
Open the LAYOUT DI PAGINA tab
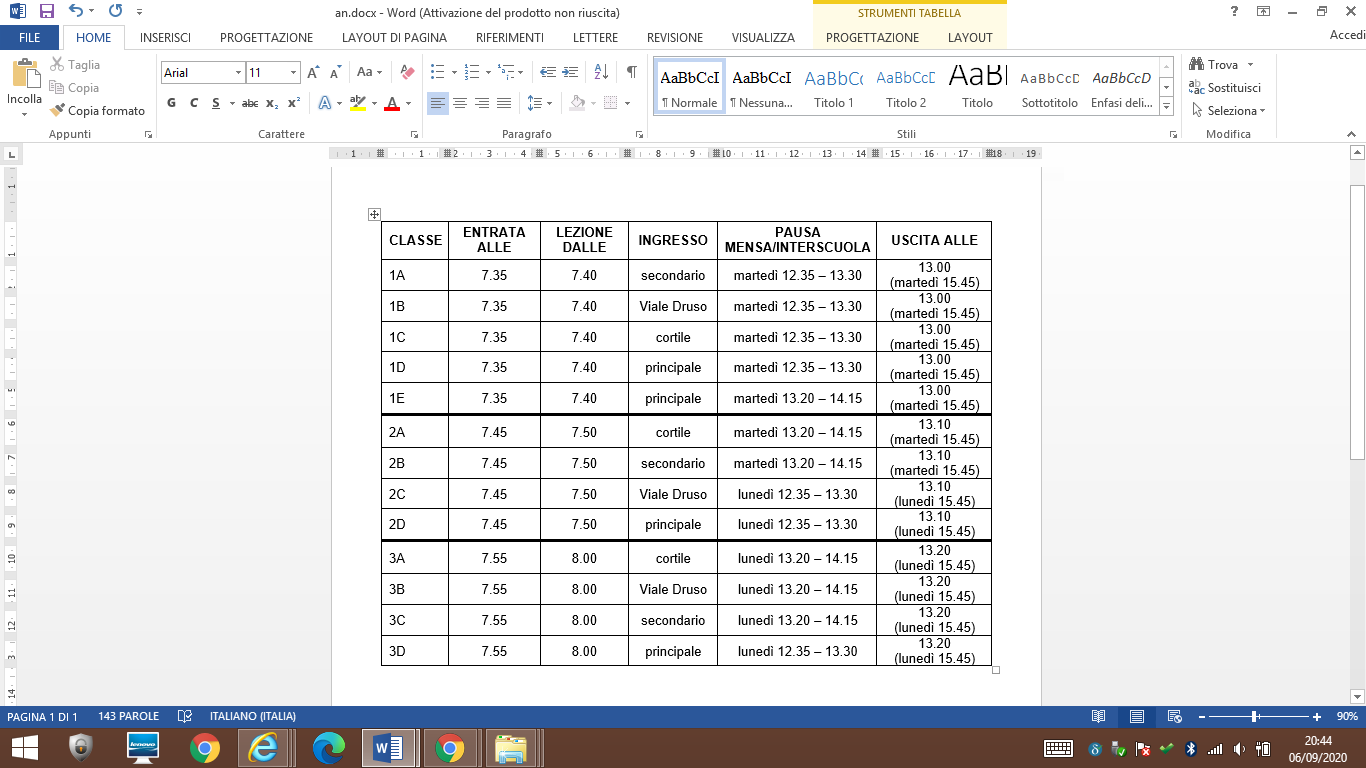(x=394, y=38)
